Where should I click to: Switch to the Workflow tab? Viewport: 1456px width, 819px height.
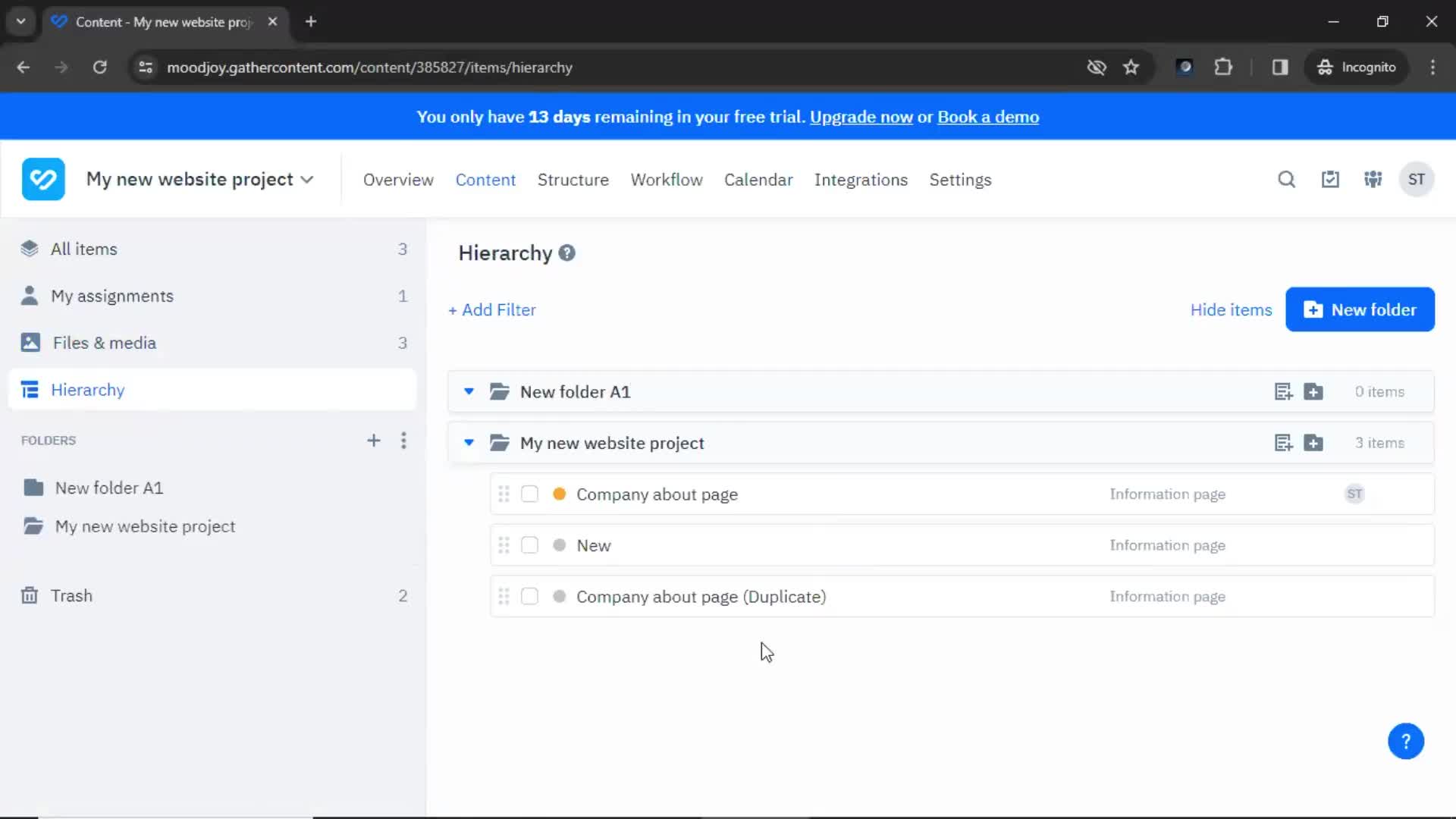tap(667, 180)
